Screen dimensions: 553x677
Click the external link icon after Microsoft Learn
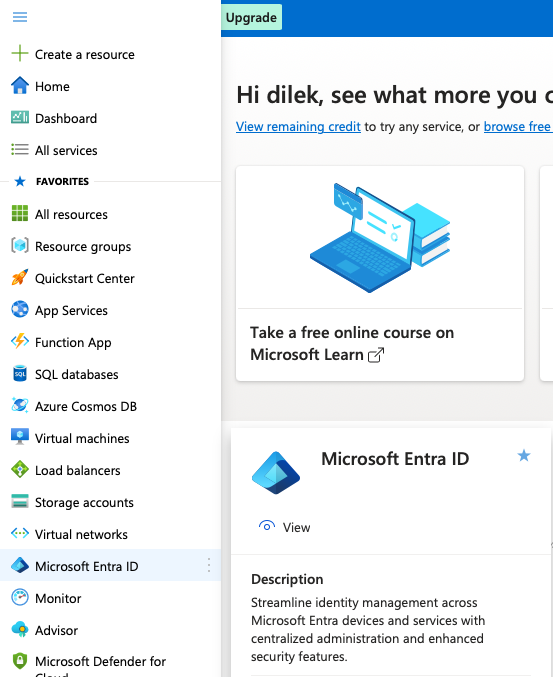tap(376, 355)
